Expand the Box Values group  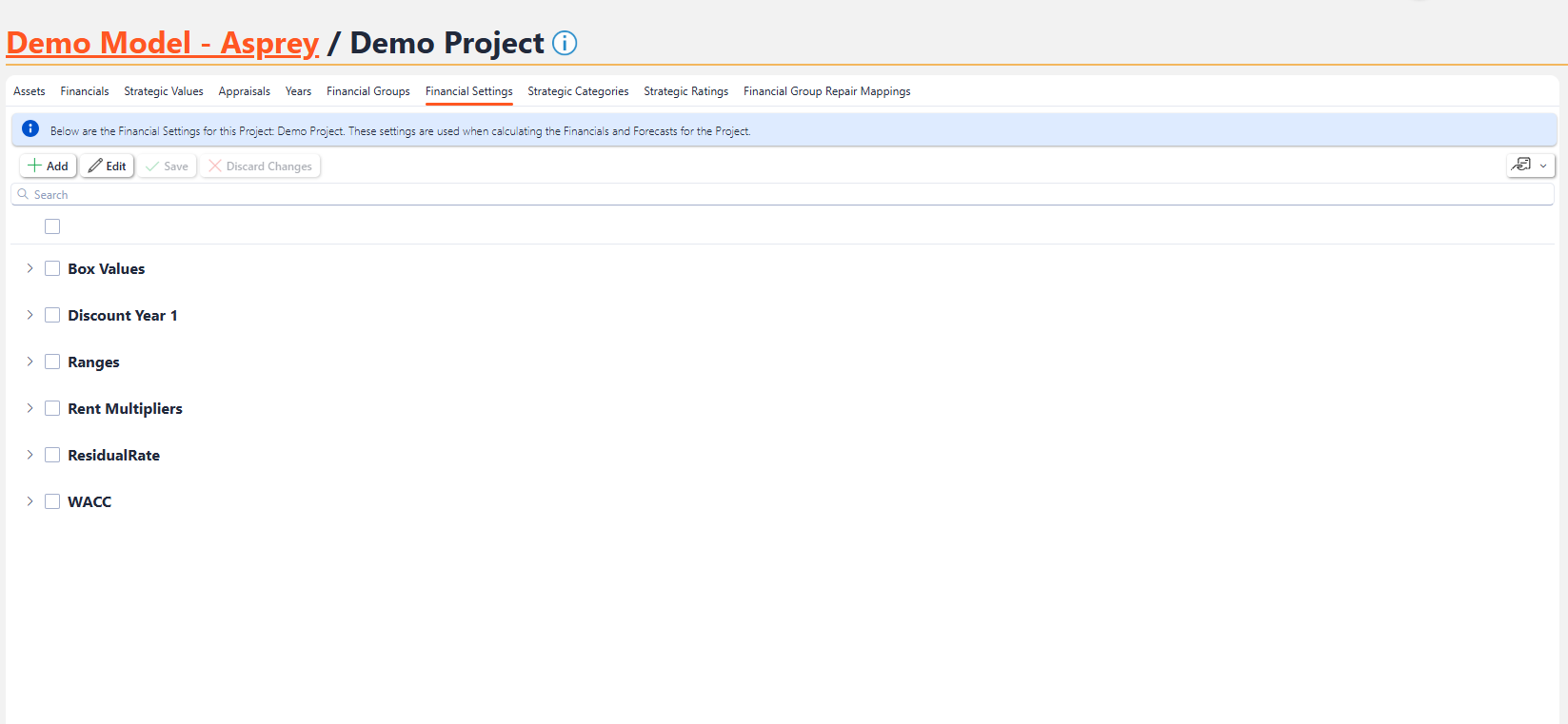click(x=30, y=269)
